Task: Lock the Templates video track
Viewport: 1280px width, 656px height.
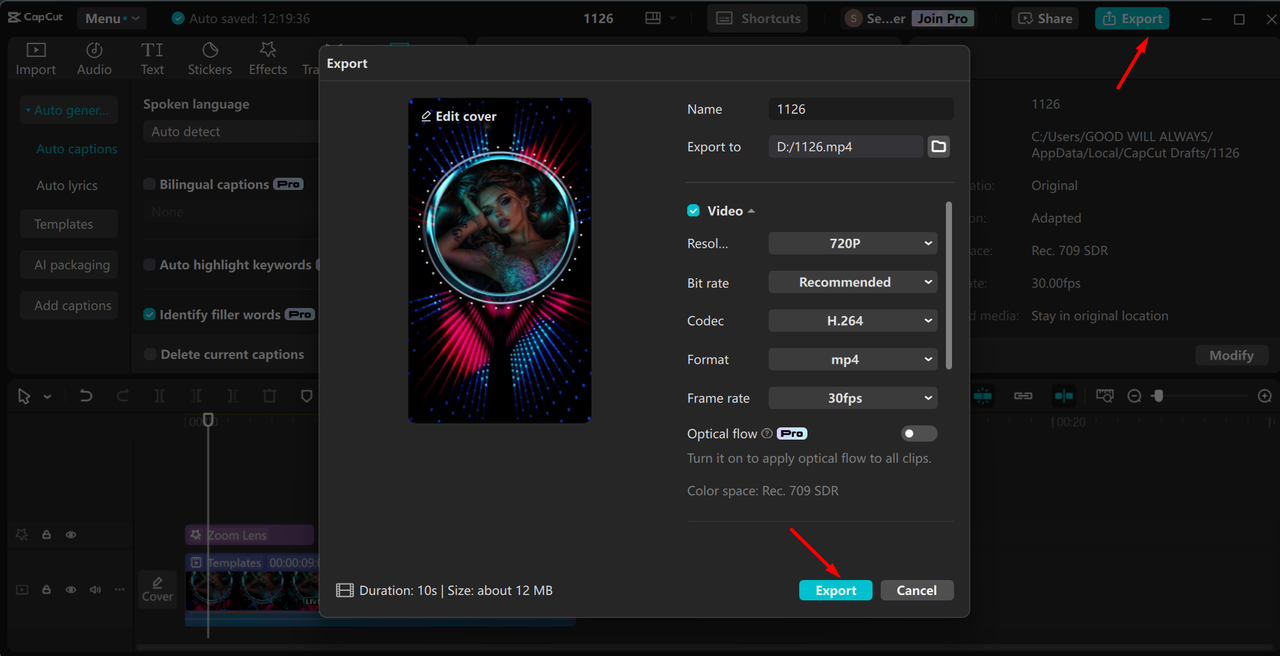Action: pyautogui.click(x=46, y=590)
